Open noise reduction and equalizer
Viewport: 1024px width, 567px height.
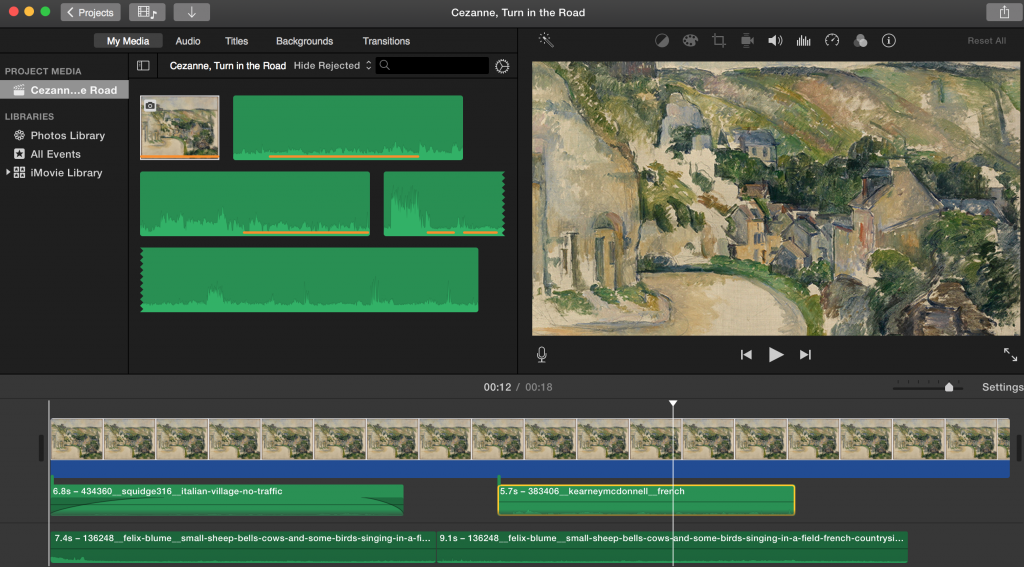803,40
